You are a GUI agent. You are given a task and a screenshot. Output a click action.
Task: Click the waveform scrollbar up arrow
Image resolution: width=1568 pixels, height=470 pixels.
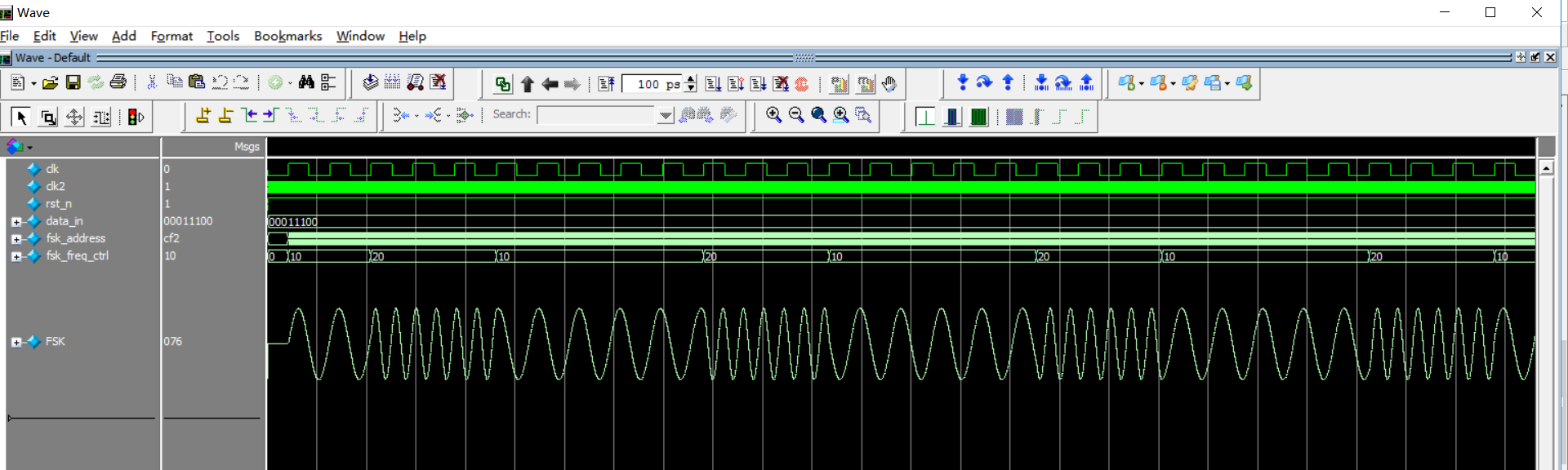[1546, 167]
